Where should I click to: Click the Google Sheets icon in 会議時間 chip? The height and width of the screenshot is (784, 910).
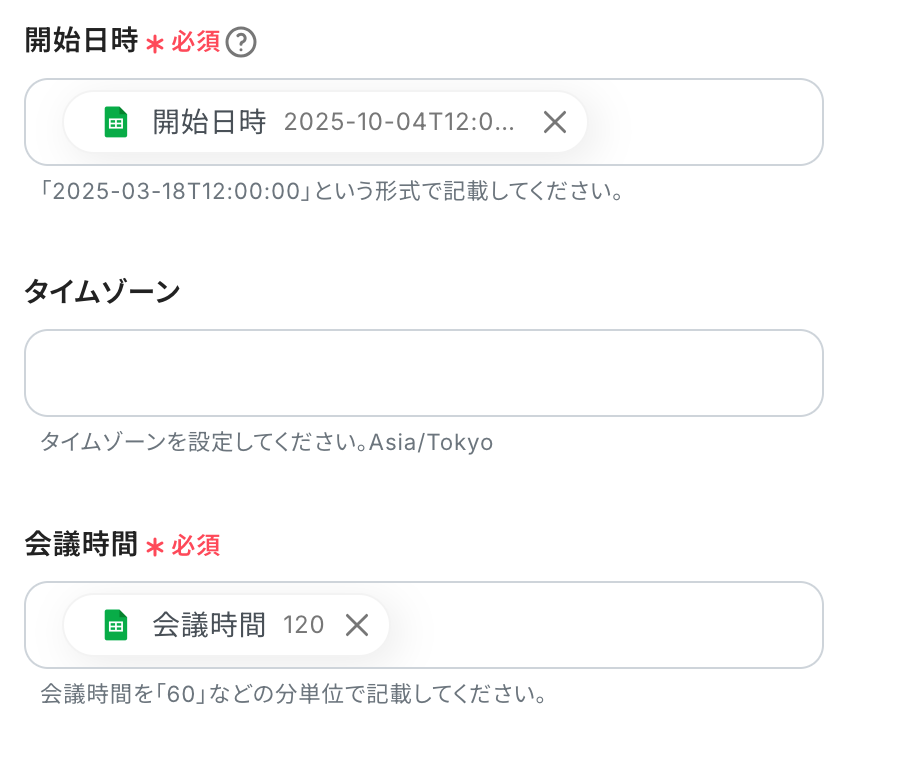click(116, 625)
